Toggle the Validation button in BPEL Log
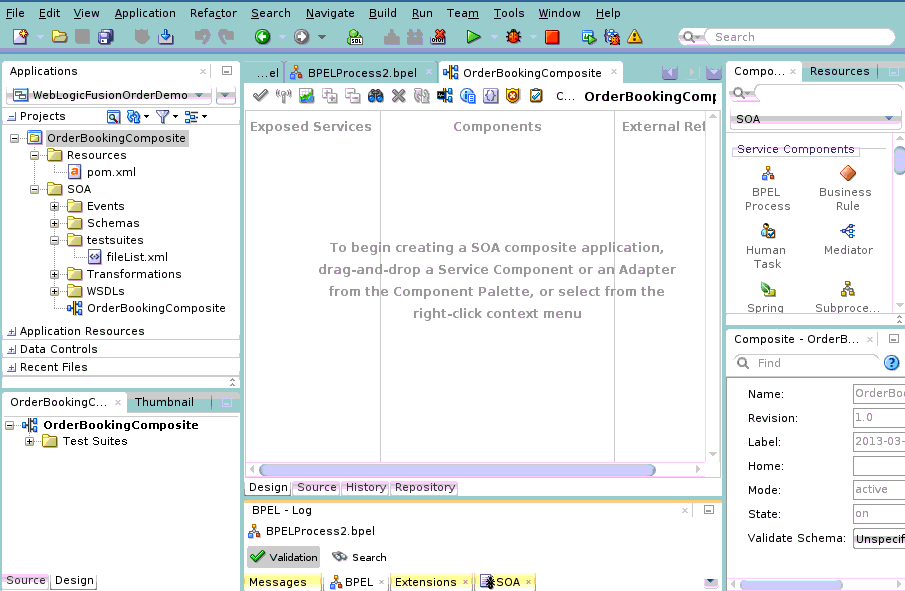Screen dimensions: 905x591 [x=283, y=557]
